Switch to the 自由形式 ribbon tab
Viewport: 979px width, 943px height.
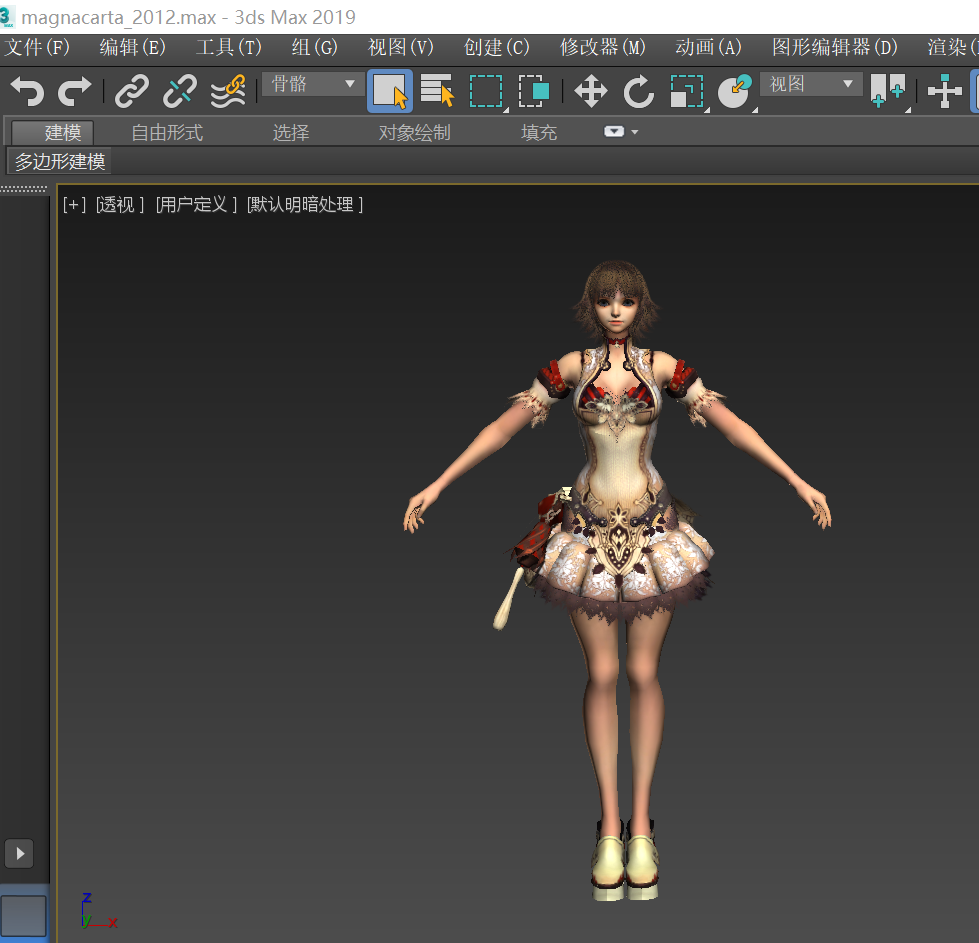pyautogui.click(x=167, y=132)
